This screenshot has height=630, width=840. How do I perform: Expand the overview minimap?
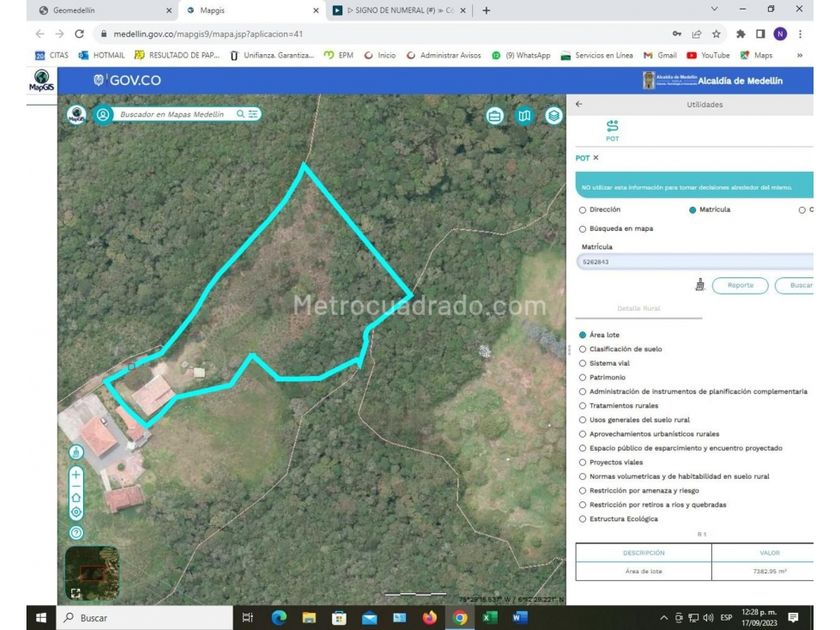pyautogui.click(x=75, y=592)
